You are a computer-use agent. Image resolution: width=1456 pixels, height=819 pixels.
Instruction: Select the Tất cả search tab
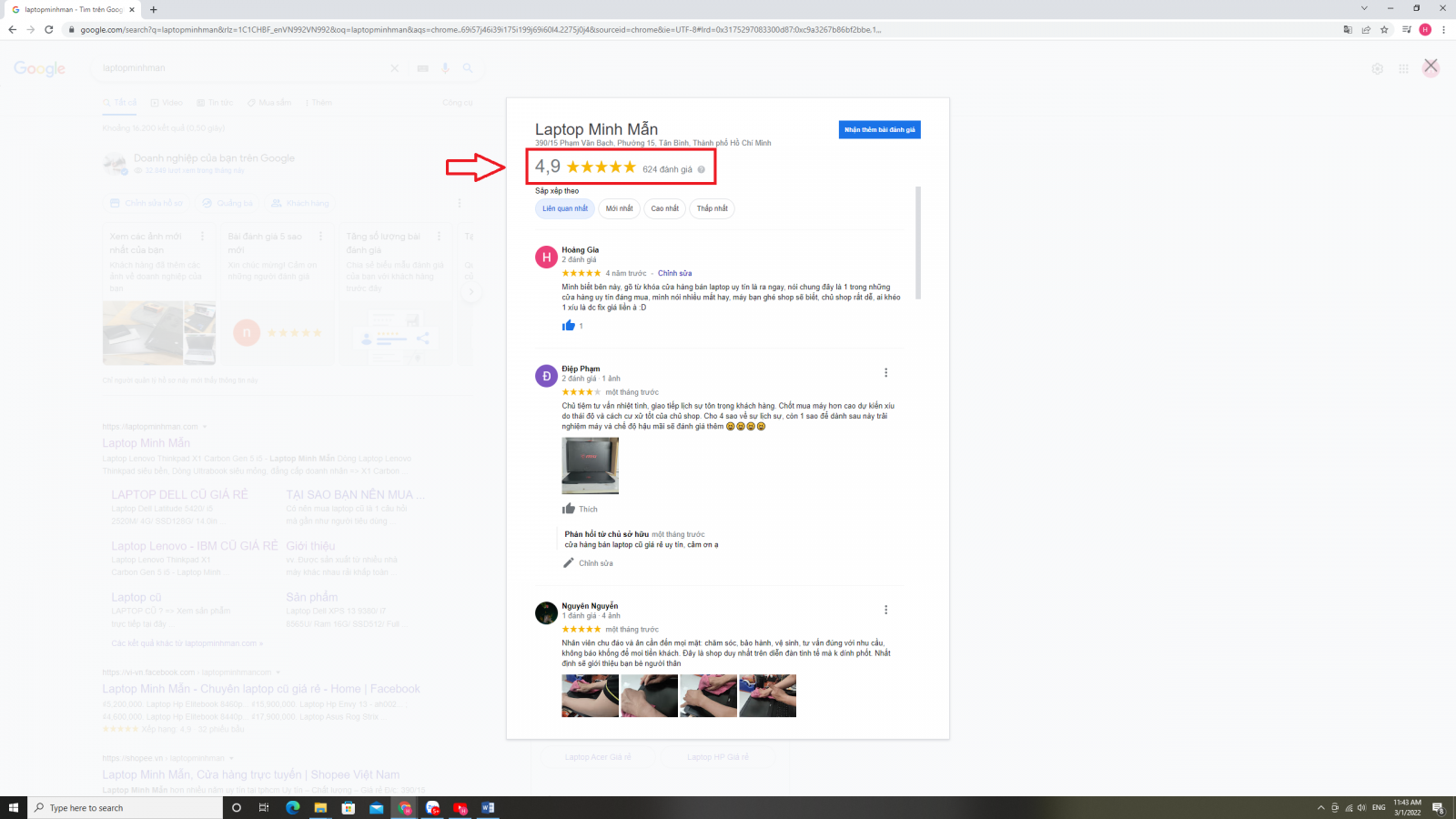(x=120, y=103)
